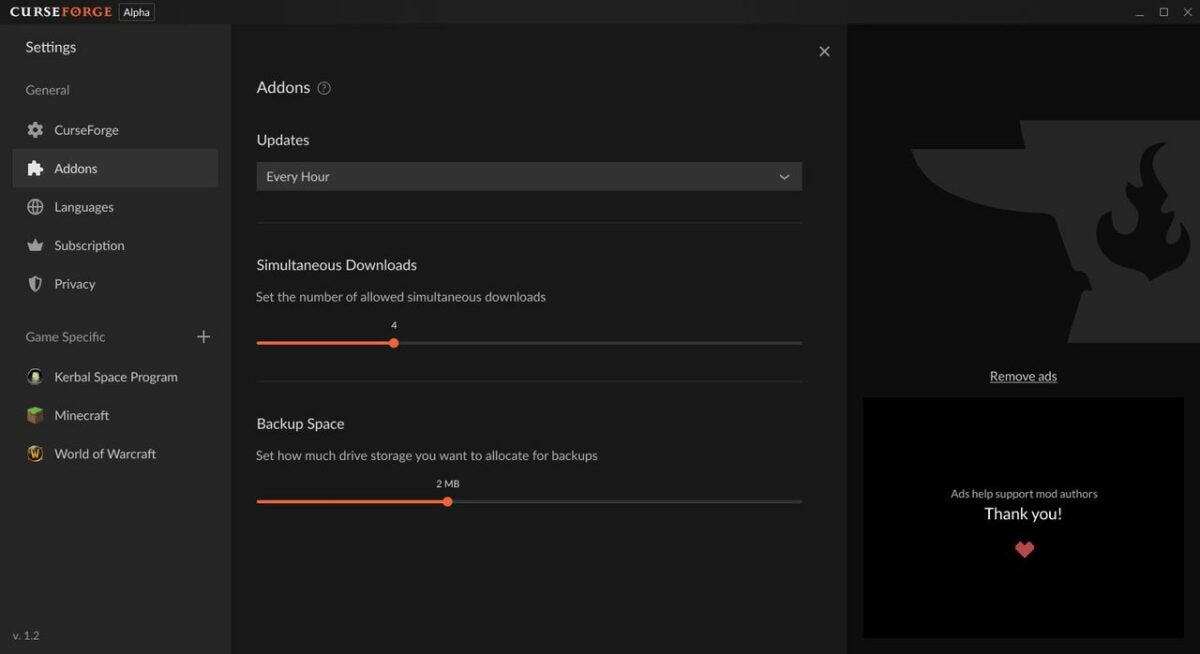Click the CurseForge anvil graphic thumbnail
1200x654 pixels.
click(x=1055, y=232)
